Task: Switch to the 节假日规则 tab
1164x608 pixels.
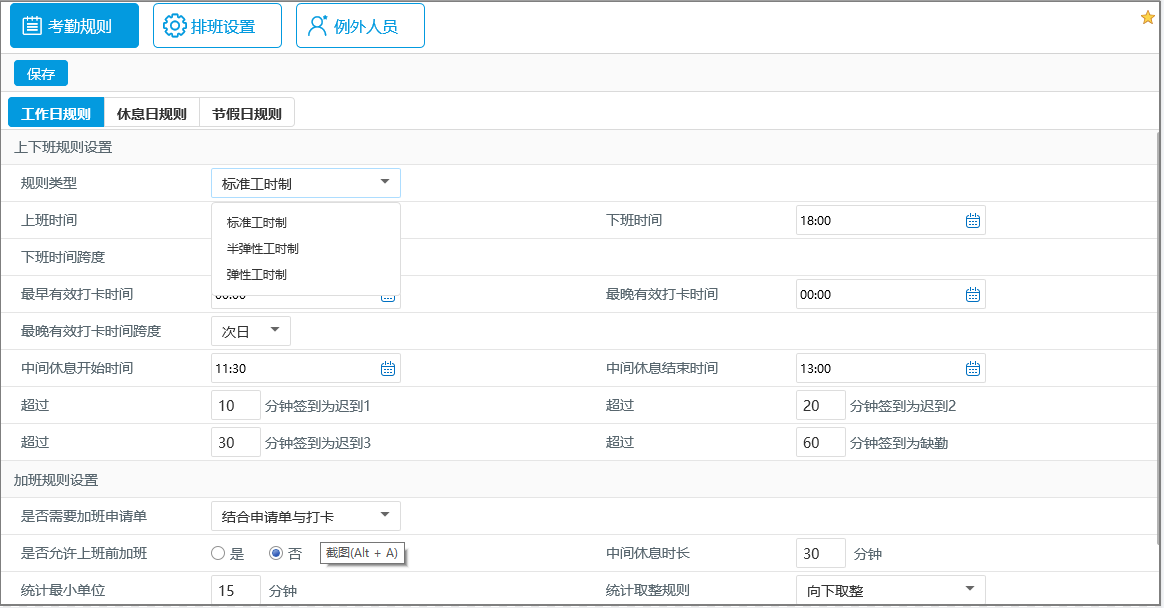Action: (x=247, y=114)
